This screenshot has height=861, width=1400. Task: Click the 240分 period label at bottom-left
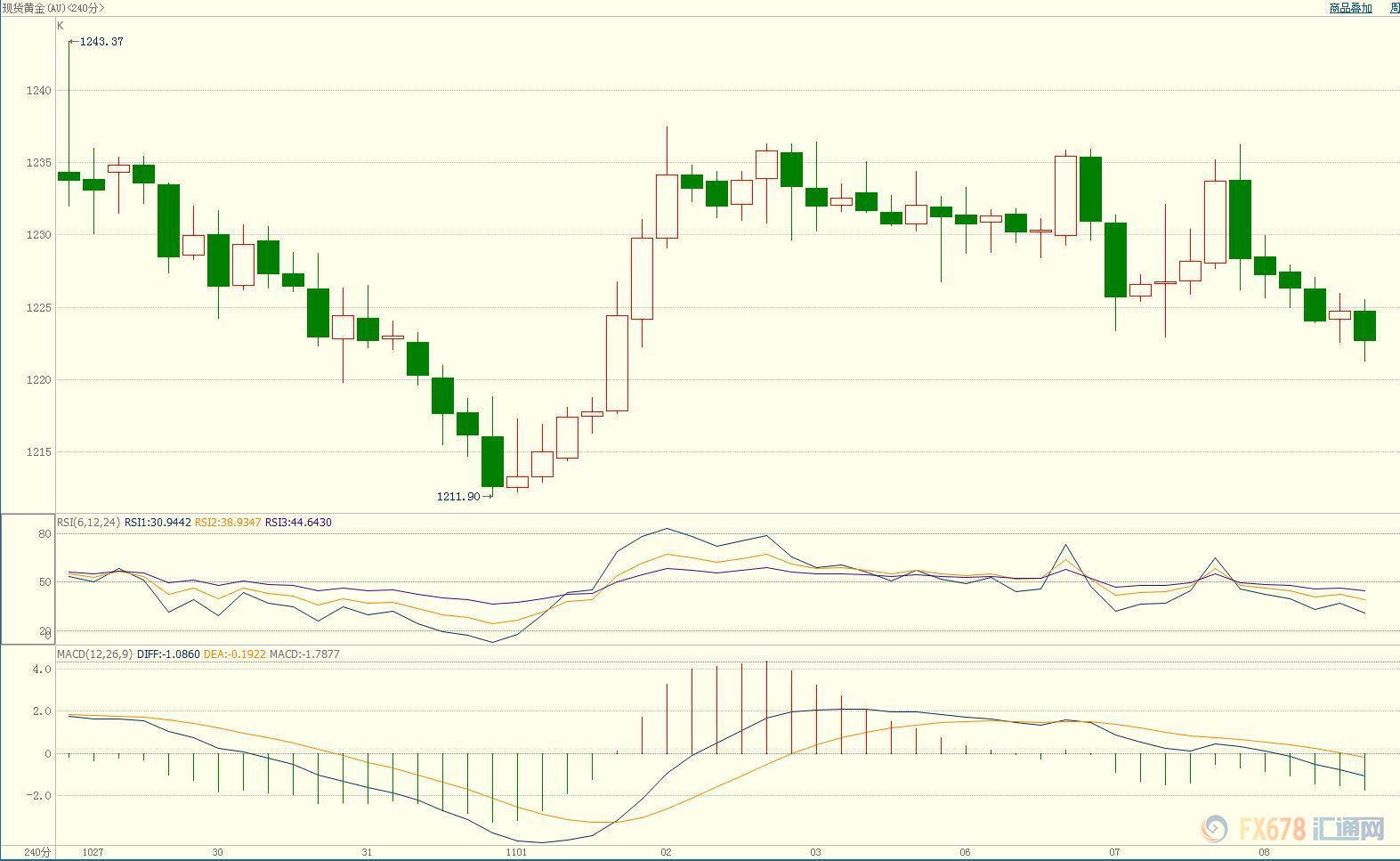coord(36,852)
